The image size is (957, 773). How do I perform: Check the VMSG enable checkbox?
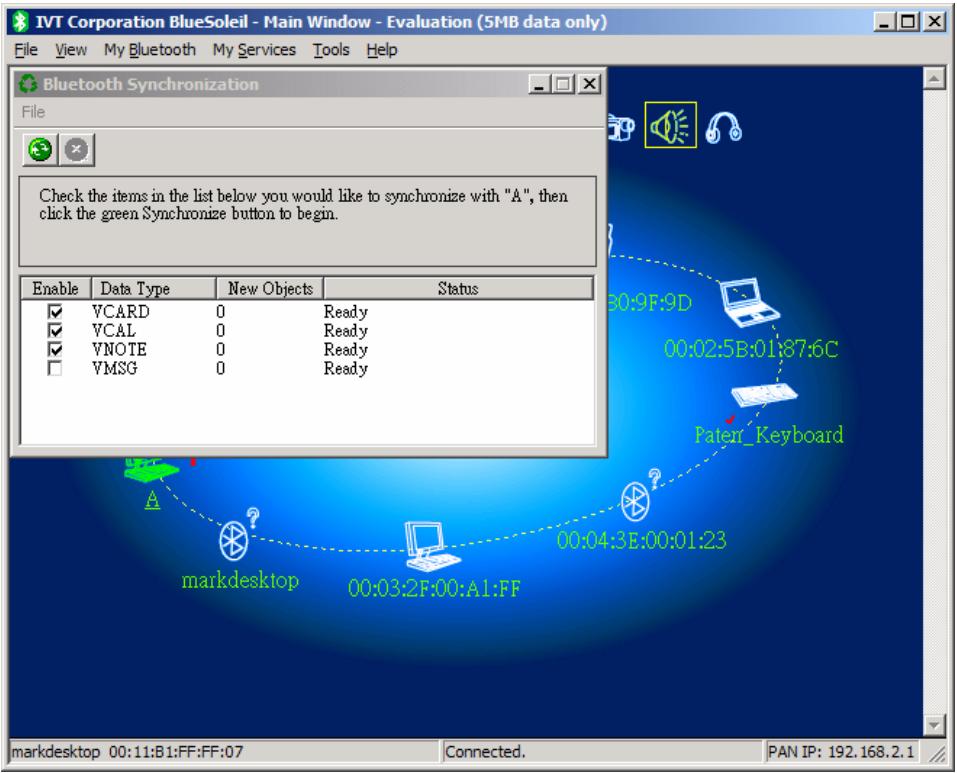click(x=55, y=369)
